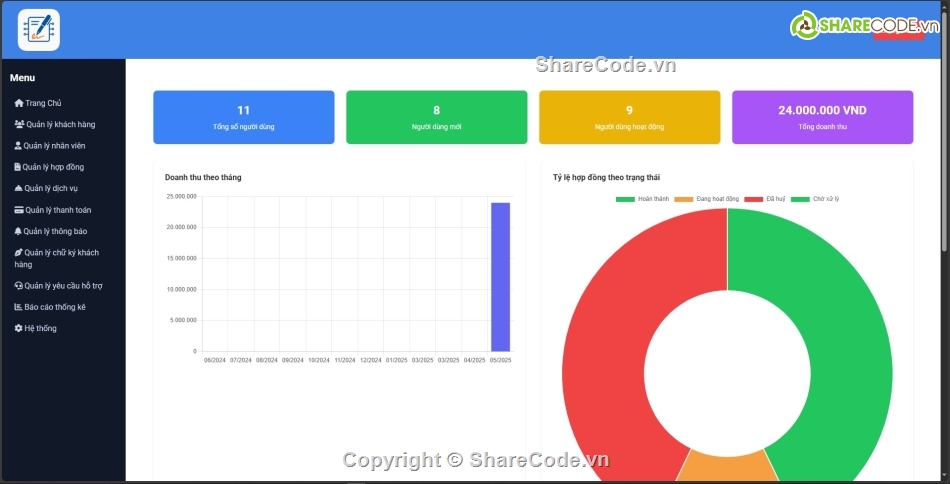Viewport: 950px width, 484px height.
Task: Click the page vertical scrollbar
Action: tap(945, 130)
